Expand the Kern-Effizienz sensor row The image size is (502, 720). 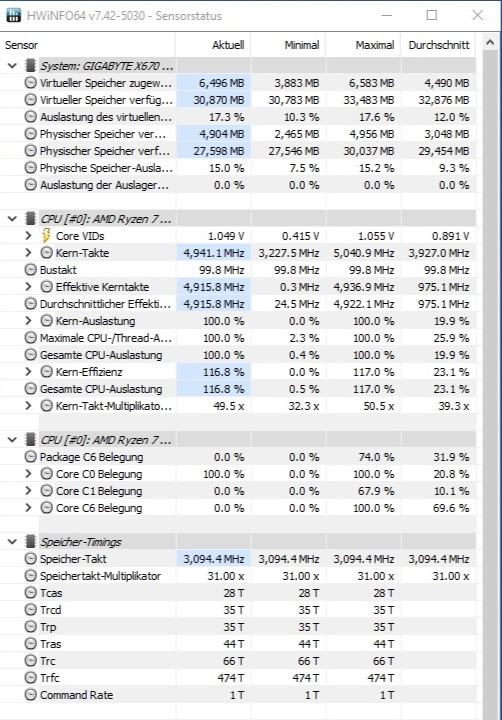pyautogui.click(x=28, y=372)
